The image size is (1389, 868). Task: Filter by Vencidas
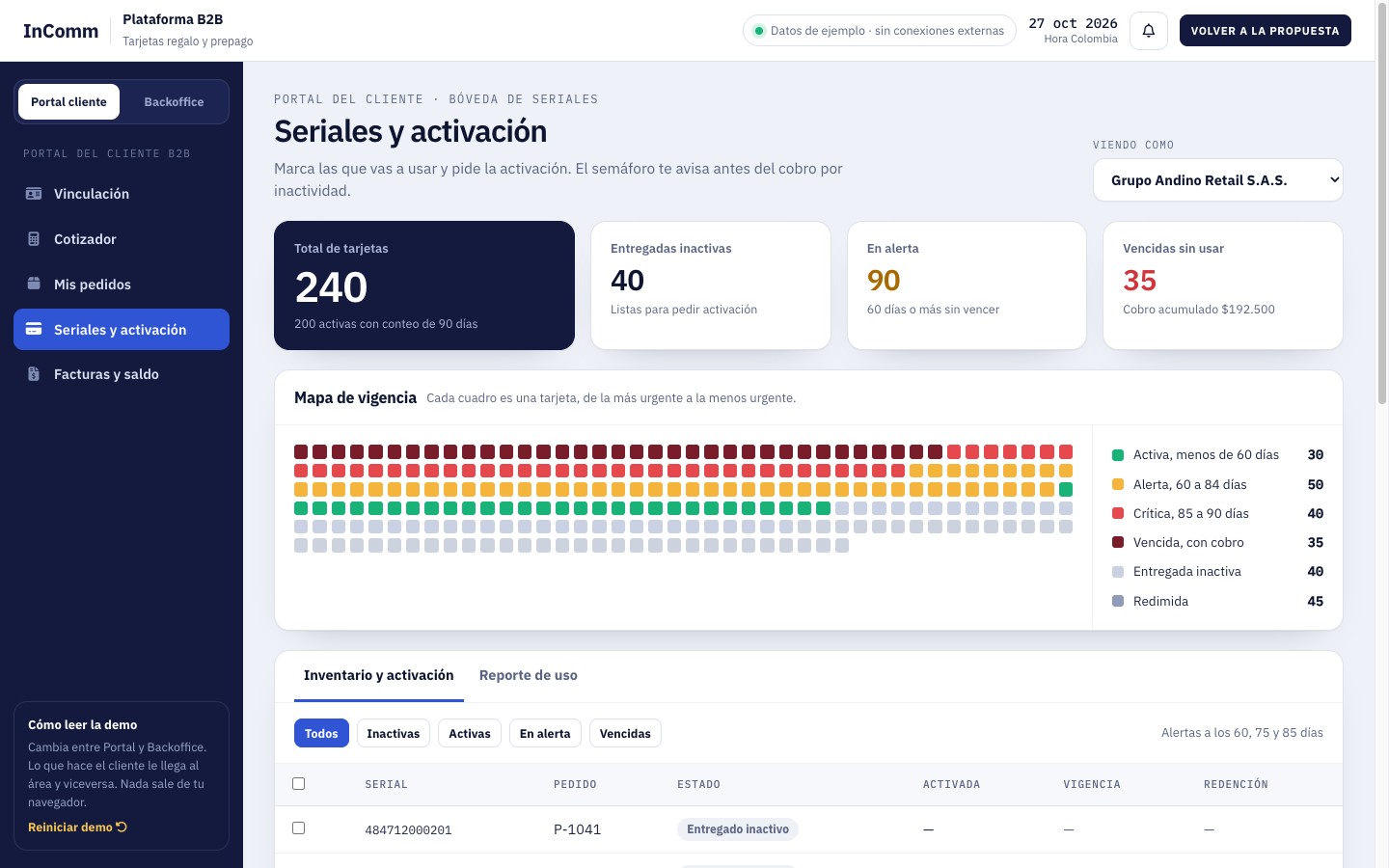tap(625, 733)
